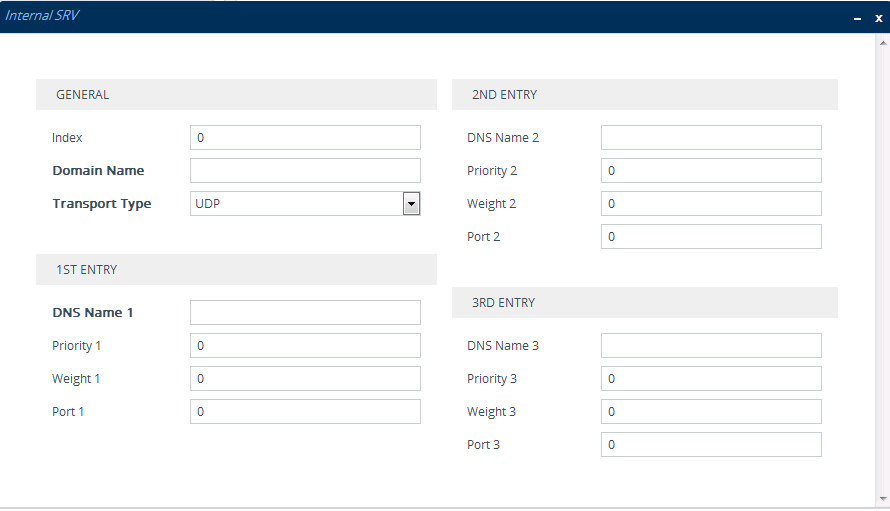Select the Priority 2 input box

(x=711, y=171)
